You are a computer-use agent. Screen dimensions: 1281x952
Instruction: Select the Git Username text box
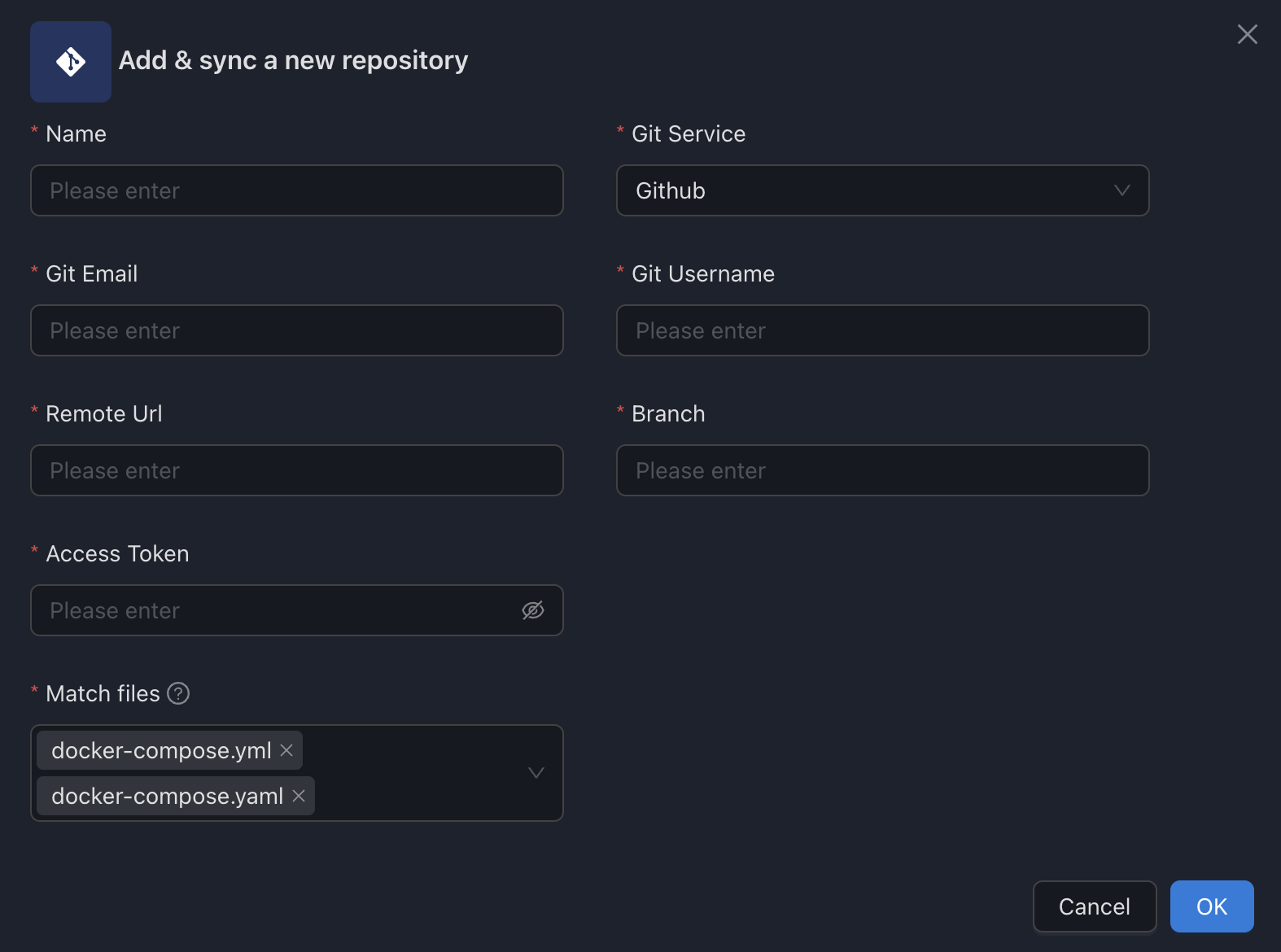coord(882,330)
